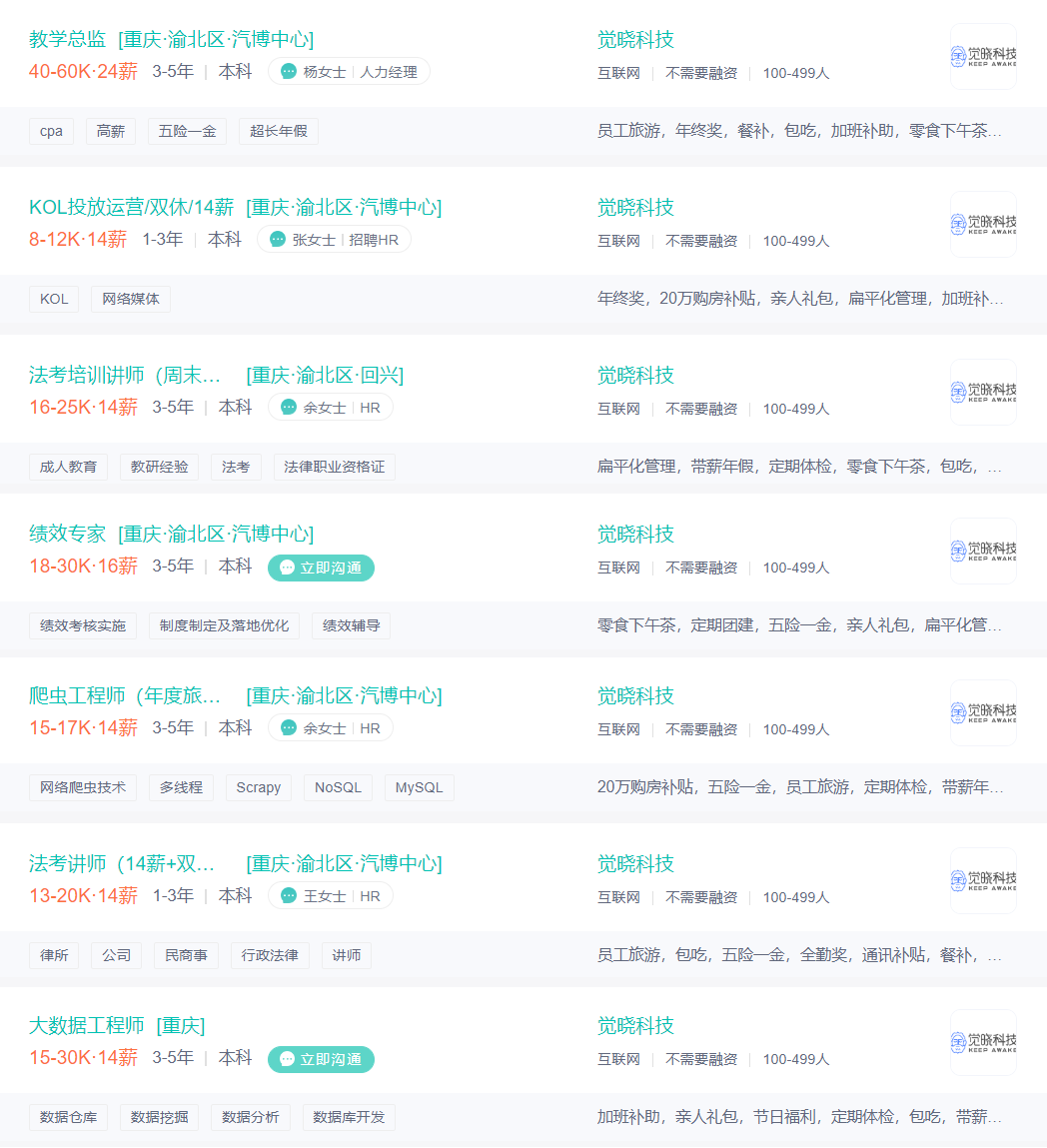
Task: Click chat bubble icon beside 张女士 招聘HR
Action: [x=278, y=240]
